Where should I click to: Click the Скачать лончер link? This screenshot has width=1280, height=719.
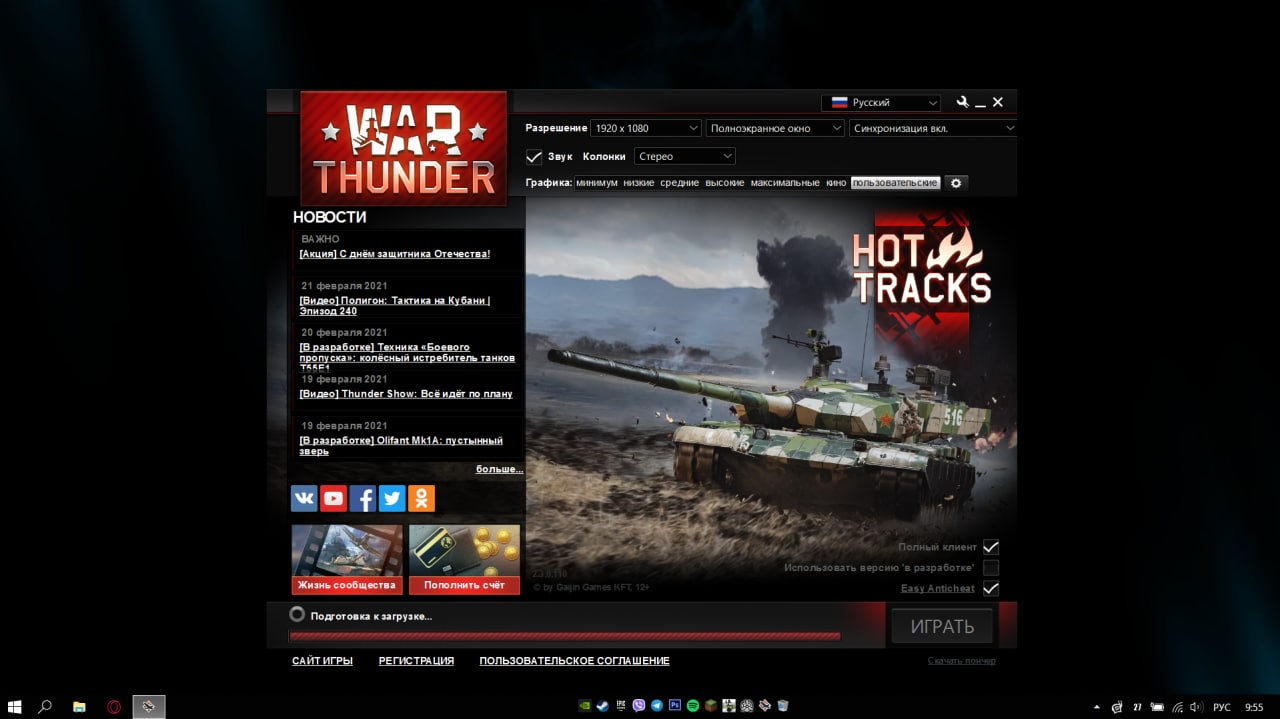tap(961, 661)
